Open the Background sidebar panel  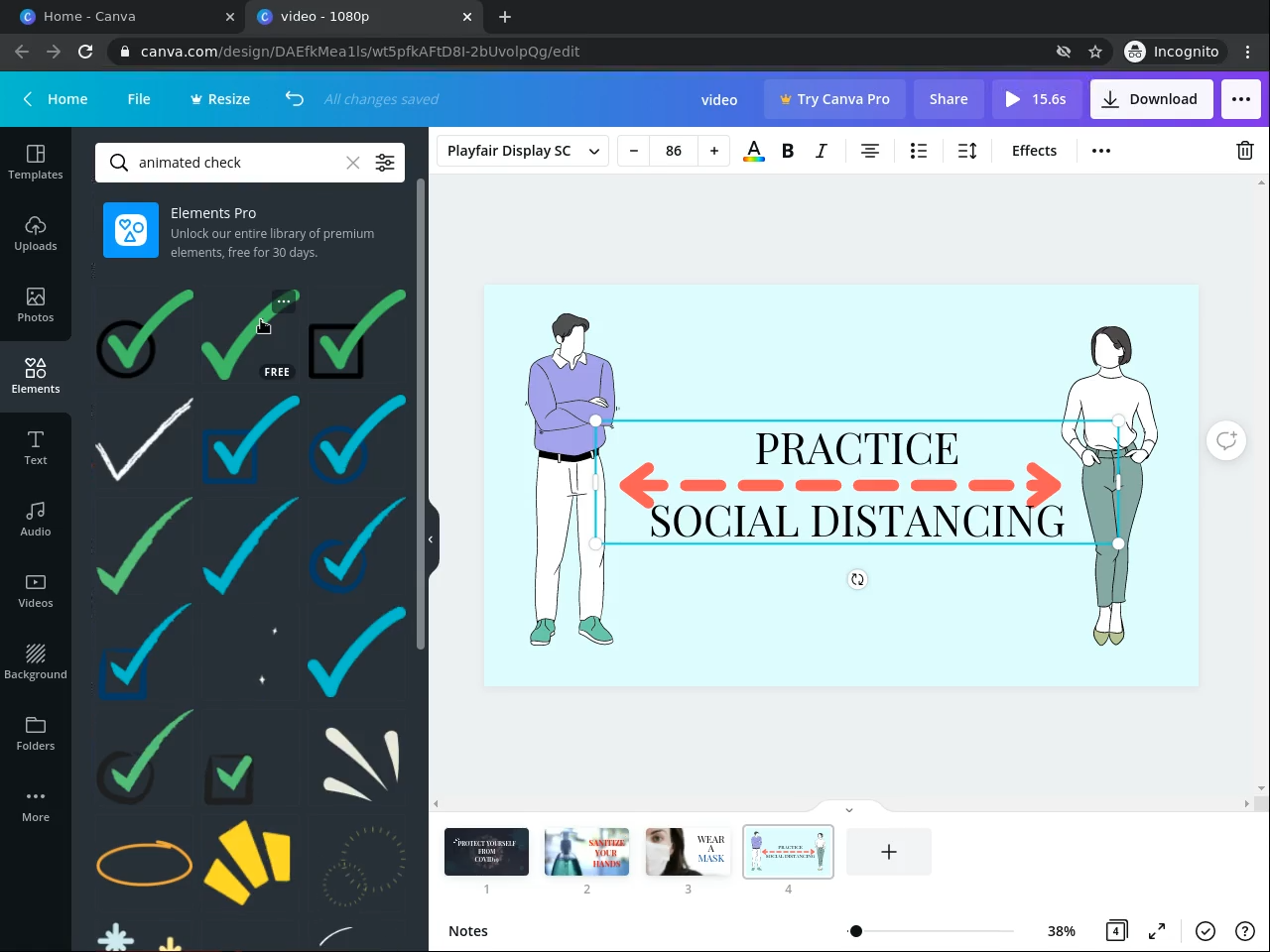coord(36,661)
